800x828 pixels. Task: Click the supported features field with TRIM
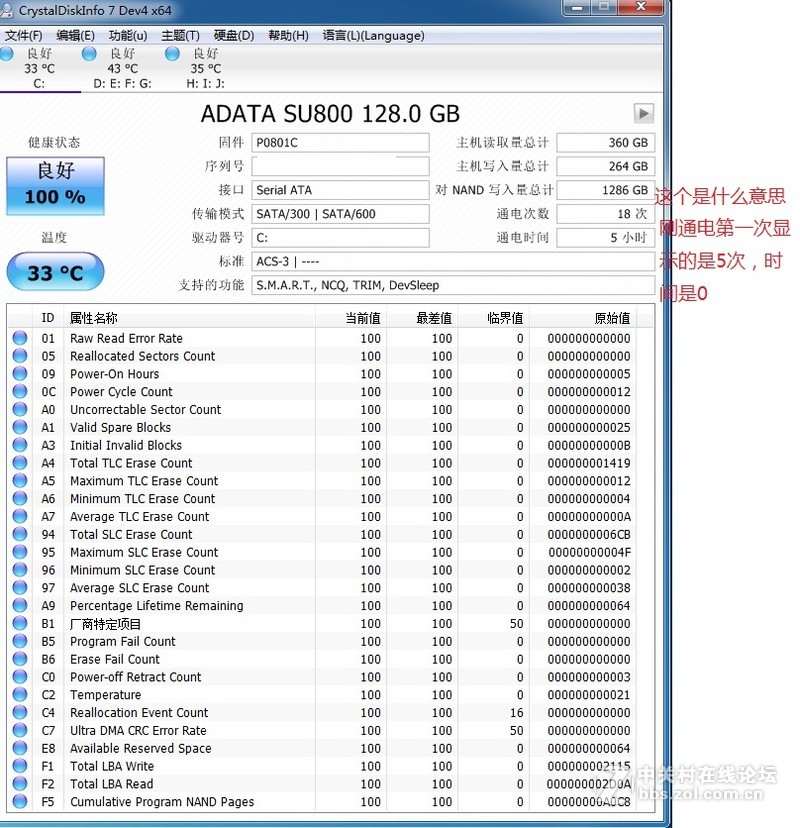tap(453, 285)
